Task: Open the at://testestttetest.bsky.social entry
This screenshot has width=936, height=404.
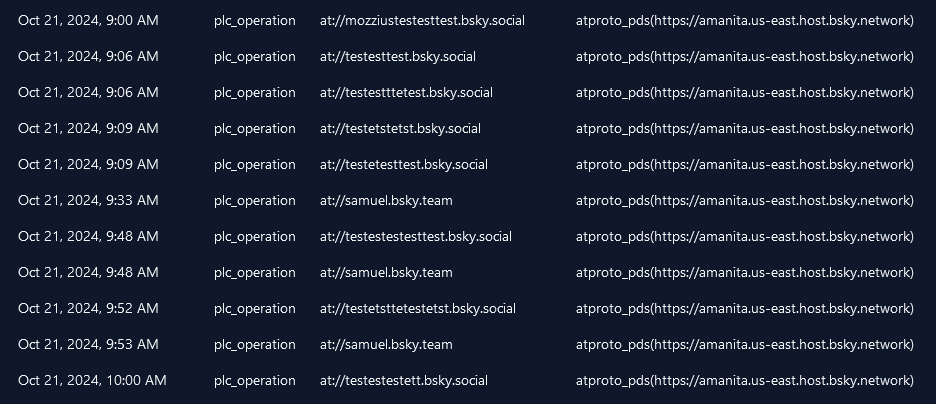Action: [x=406, y=92]
